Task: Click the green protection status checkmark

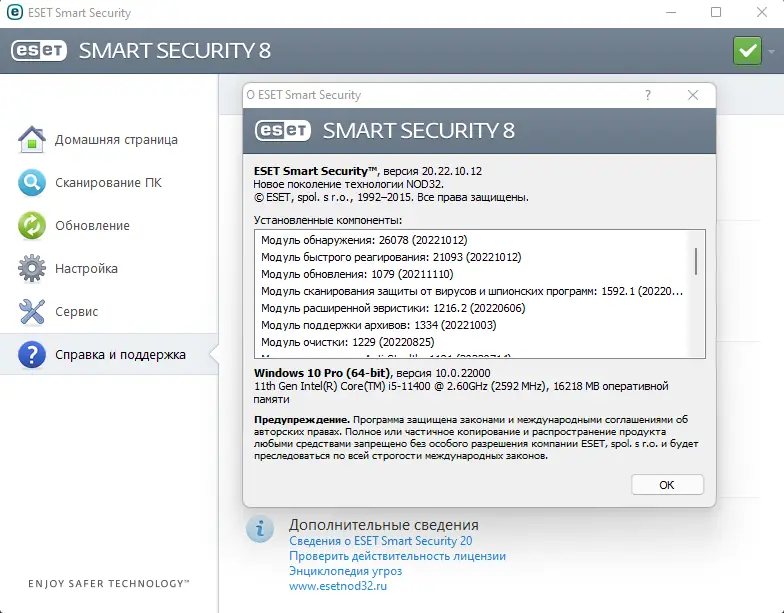Action: point(747,50)
